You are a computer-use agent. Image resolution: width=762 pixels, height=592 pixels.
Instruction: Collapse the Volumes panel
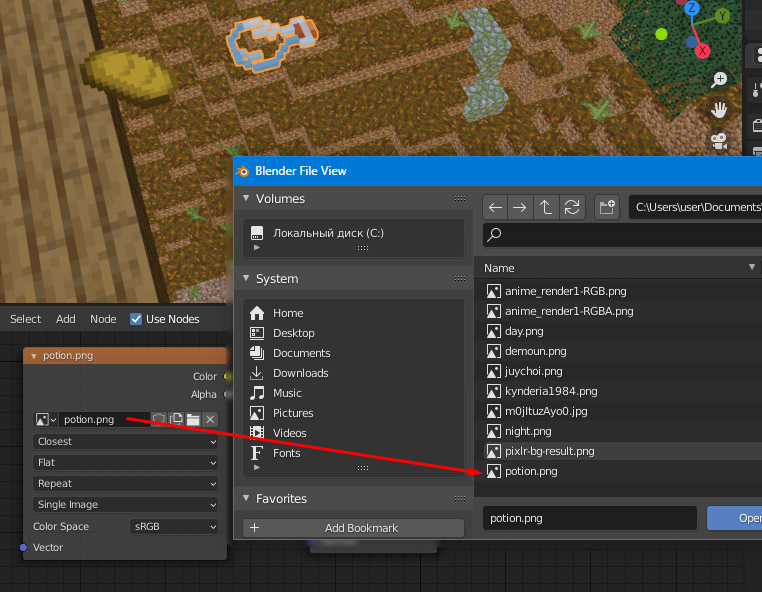pyautogui.click(x=246, y=198)
